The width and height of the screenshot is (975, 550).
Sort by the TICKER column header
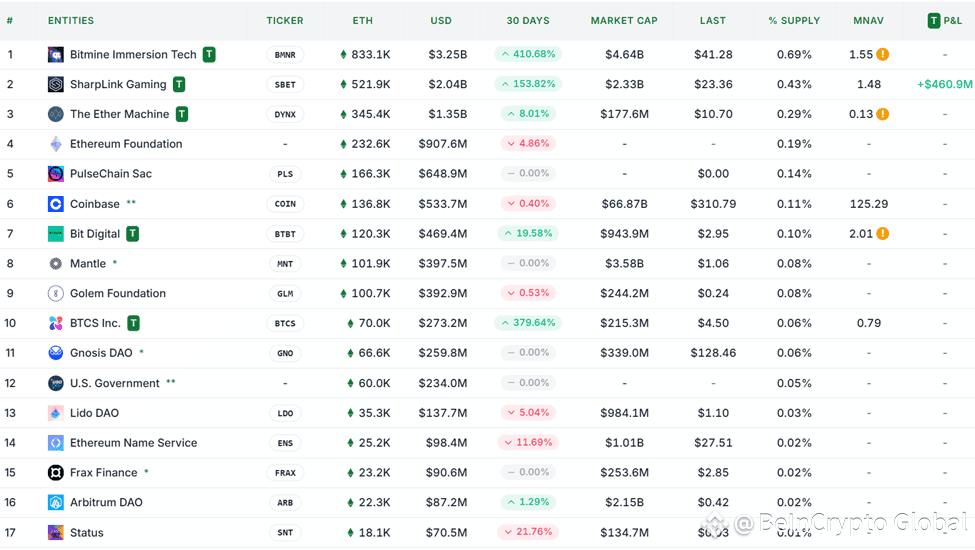click(x=285, y=21)
